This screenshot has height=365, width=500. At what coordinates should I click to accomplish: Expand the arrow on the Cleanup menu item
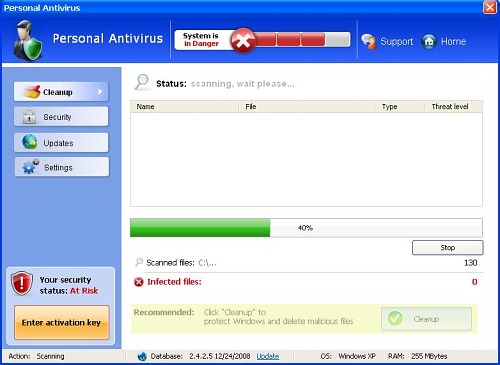100,91
